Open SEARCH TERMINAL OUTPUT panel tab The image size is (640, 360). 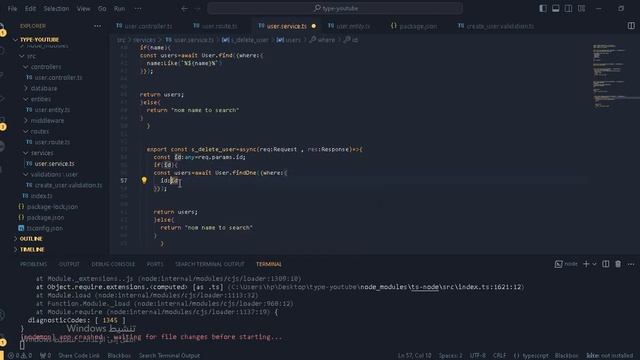click(210, 264)
